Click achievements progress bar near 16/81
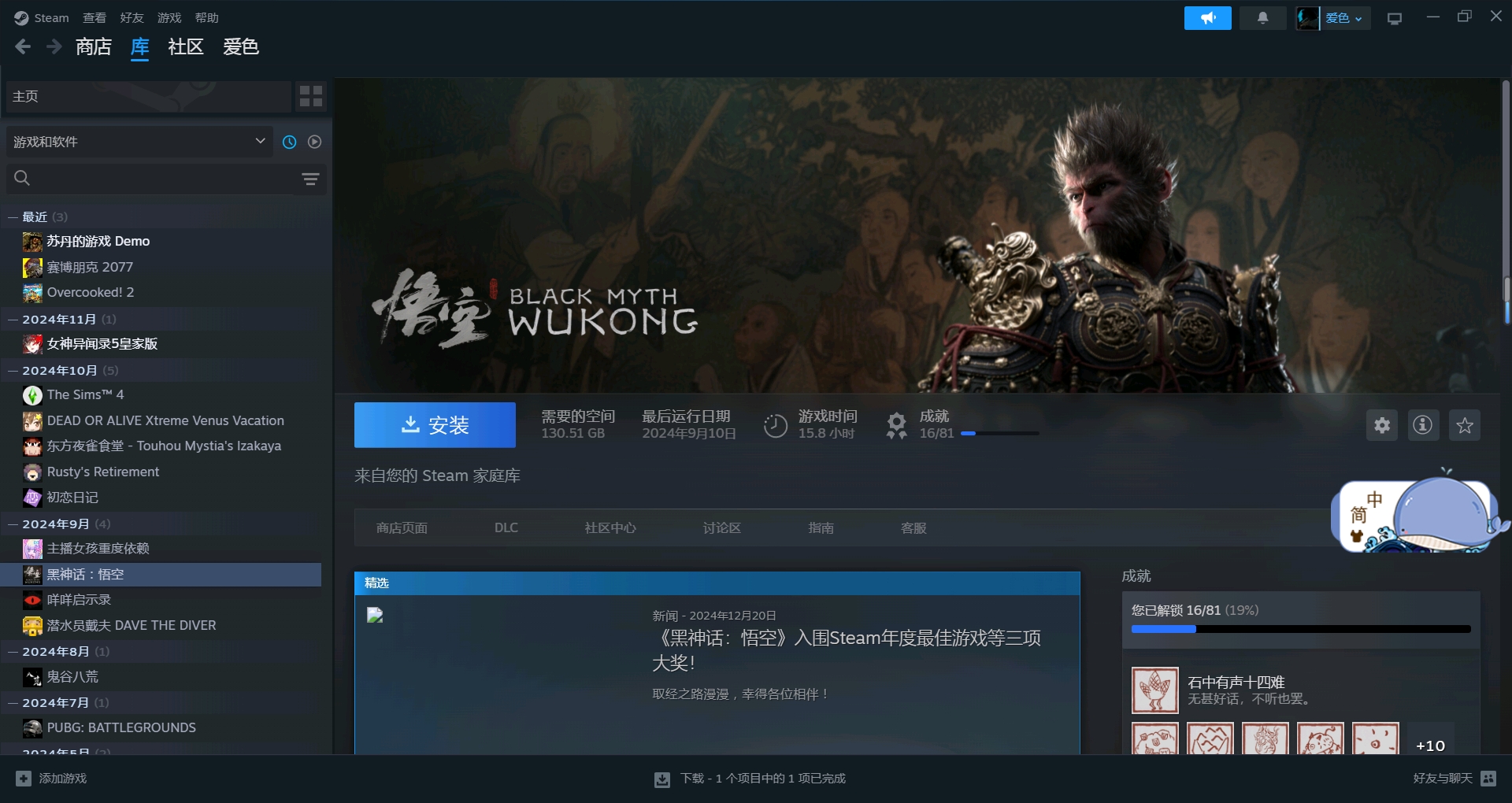 [1000, 433]
